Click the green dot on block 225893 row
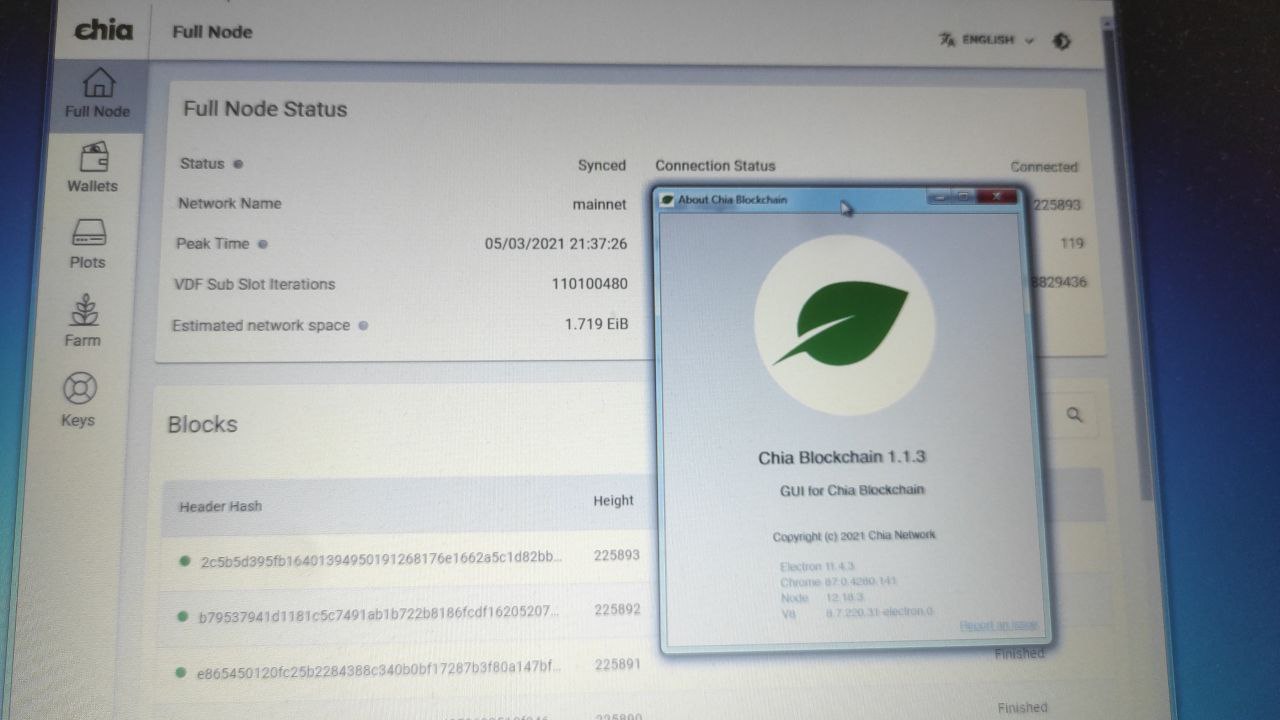Image resolution: width=1280 pixels, height=720 pixels. [184, 561]
